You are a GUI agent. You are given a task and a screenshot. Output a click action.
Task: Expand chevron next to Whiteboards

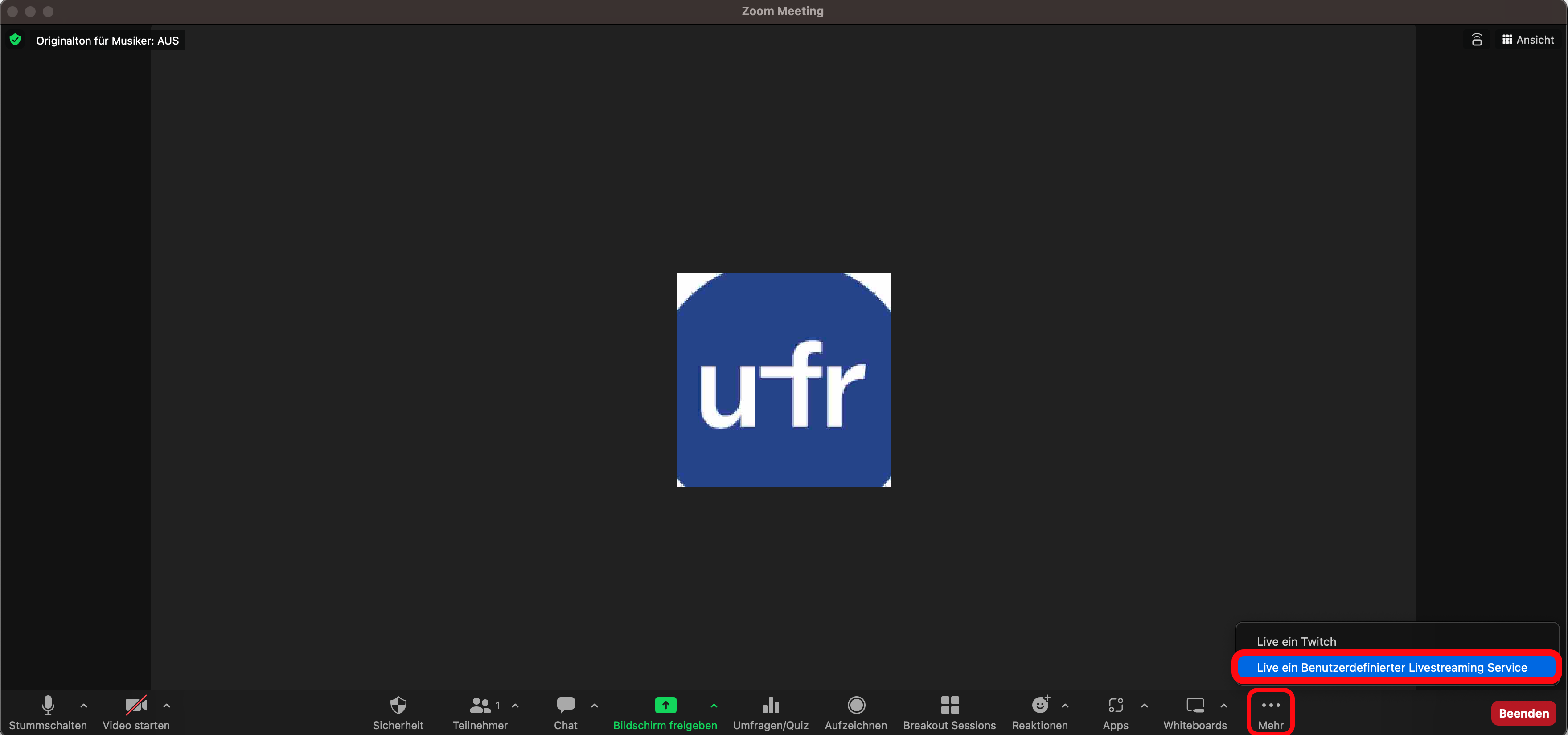point(1223,706)
